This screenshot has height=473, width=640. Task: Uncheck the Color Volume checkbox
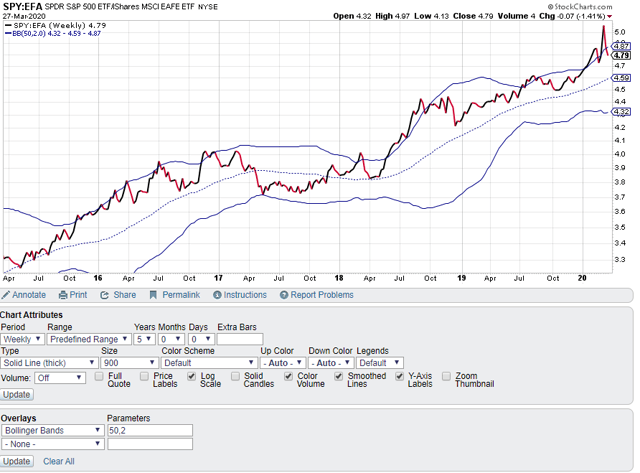coord(288,376)
